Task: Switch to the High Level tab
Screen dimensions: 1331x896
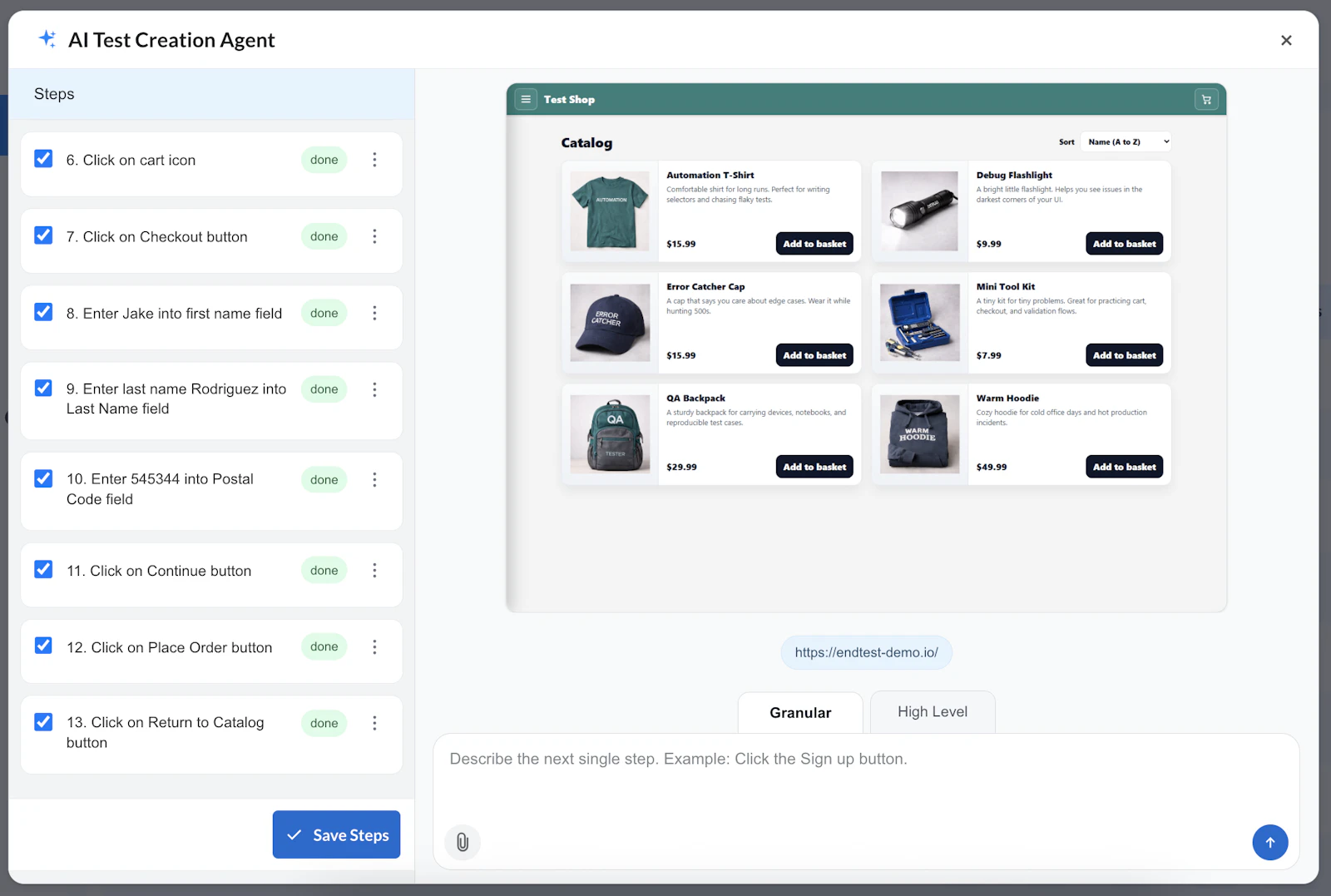Action: (933, 711)
